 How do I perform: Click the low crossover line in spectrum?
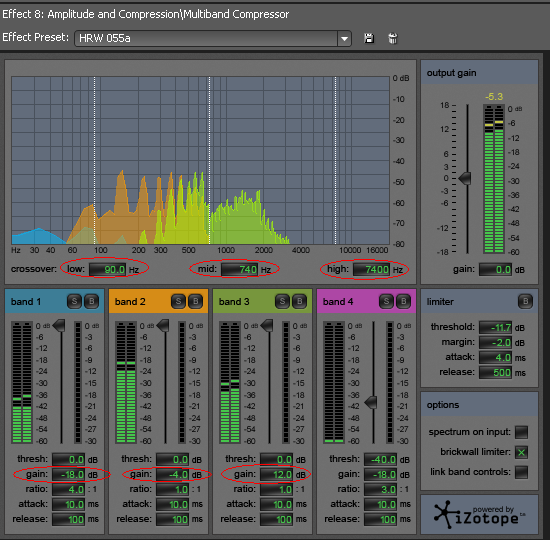[94, 160]
